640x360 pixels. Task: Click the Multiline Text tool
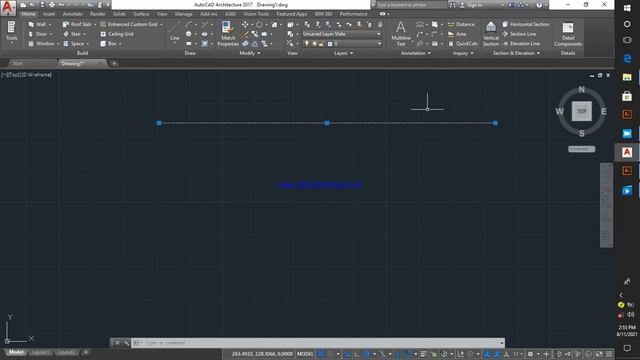point(401,33)
